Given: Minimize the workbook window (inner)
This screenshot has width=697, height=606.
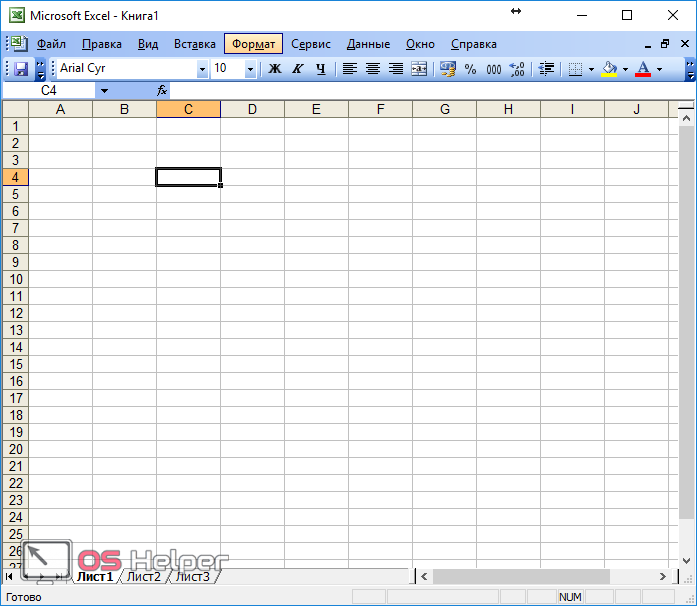Looking at the screenshot, I should (x=648, y=44).
